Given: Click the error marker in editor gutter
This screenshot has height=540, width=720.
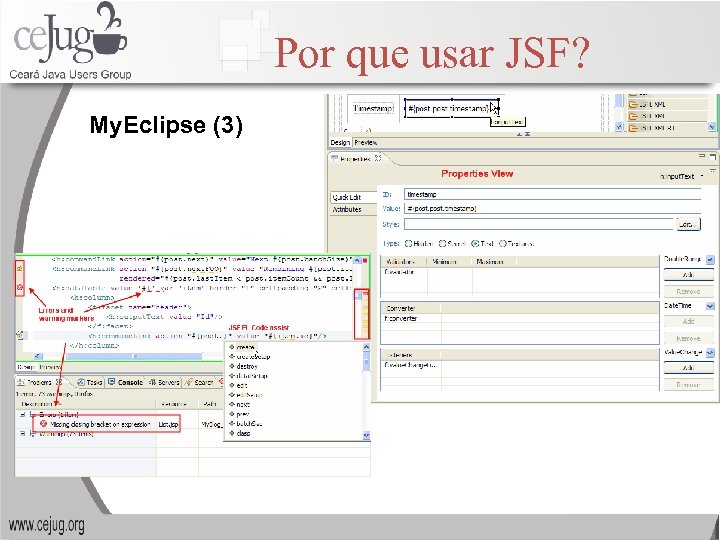Looking at the screenshot, I should click(20, 287).
